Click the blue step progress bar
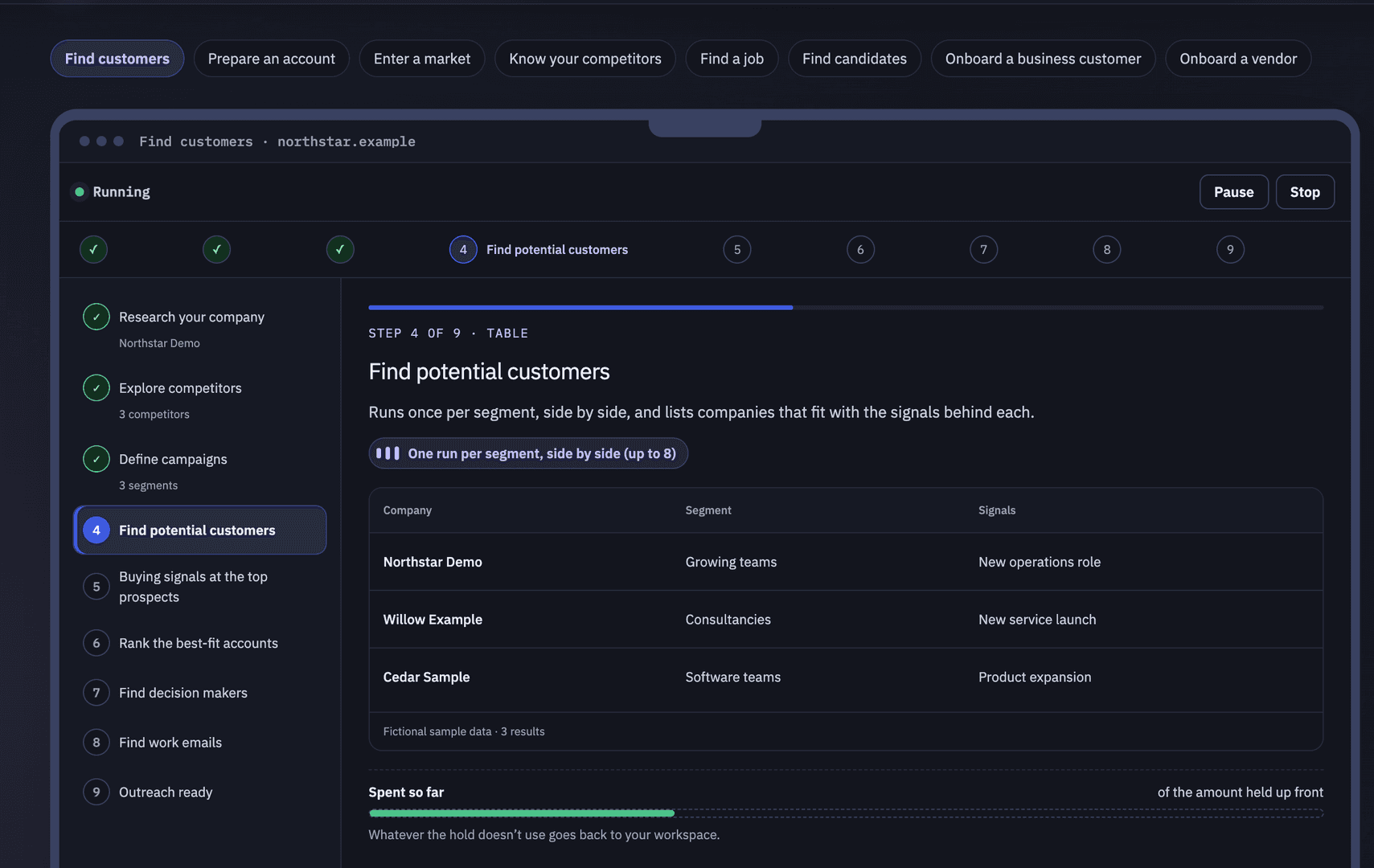This screenshot has width=1374, height=868. (x=580, y=307)
